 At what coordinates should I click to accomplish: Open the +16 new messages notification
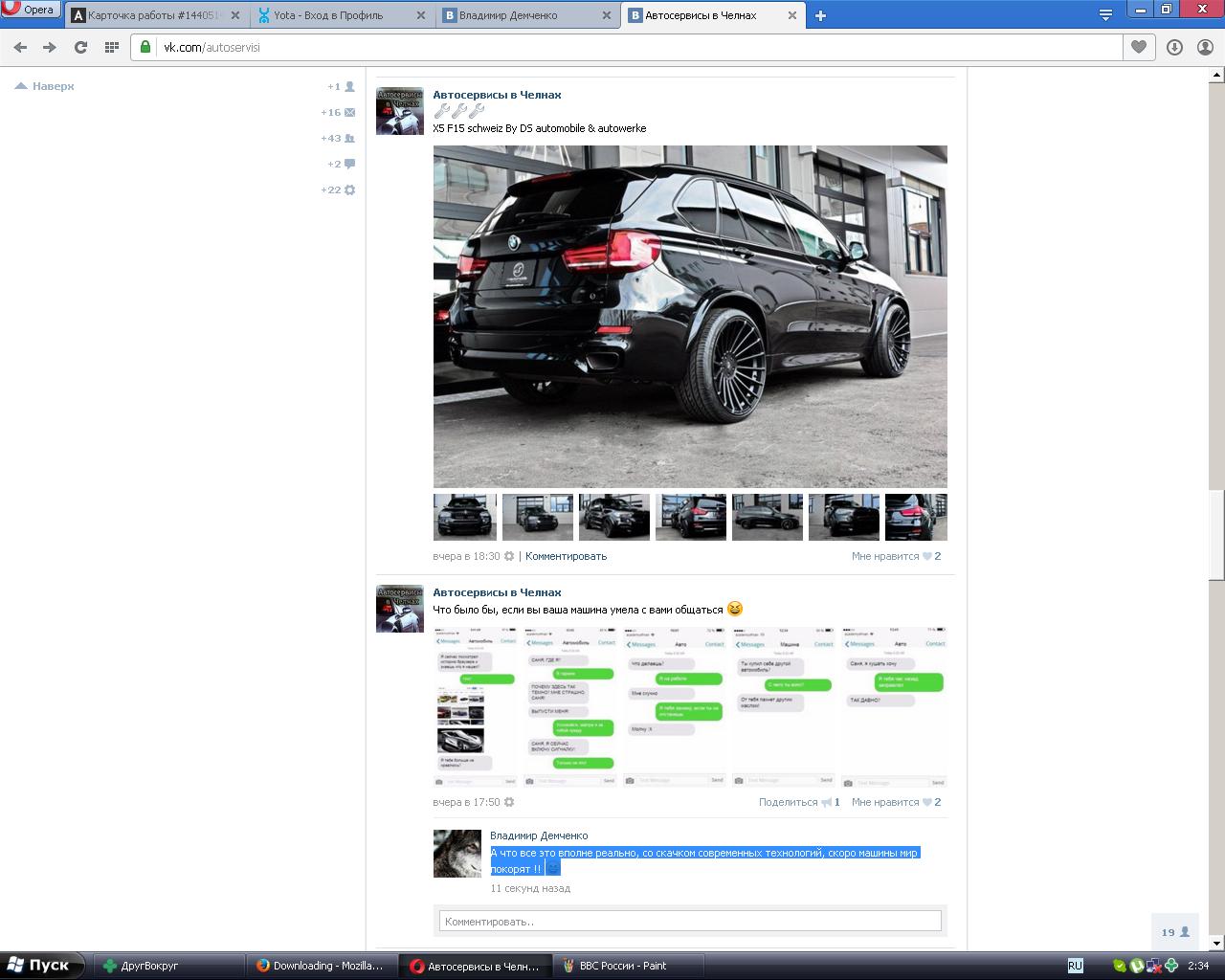point(339,112)
